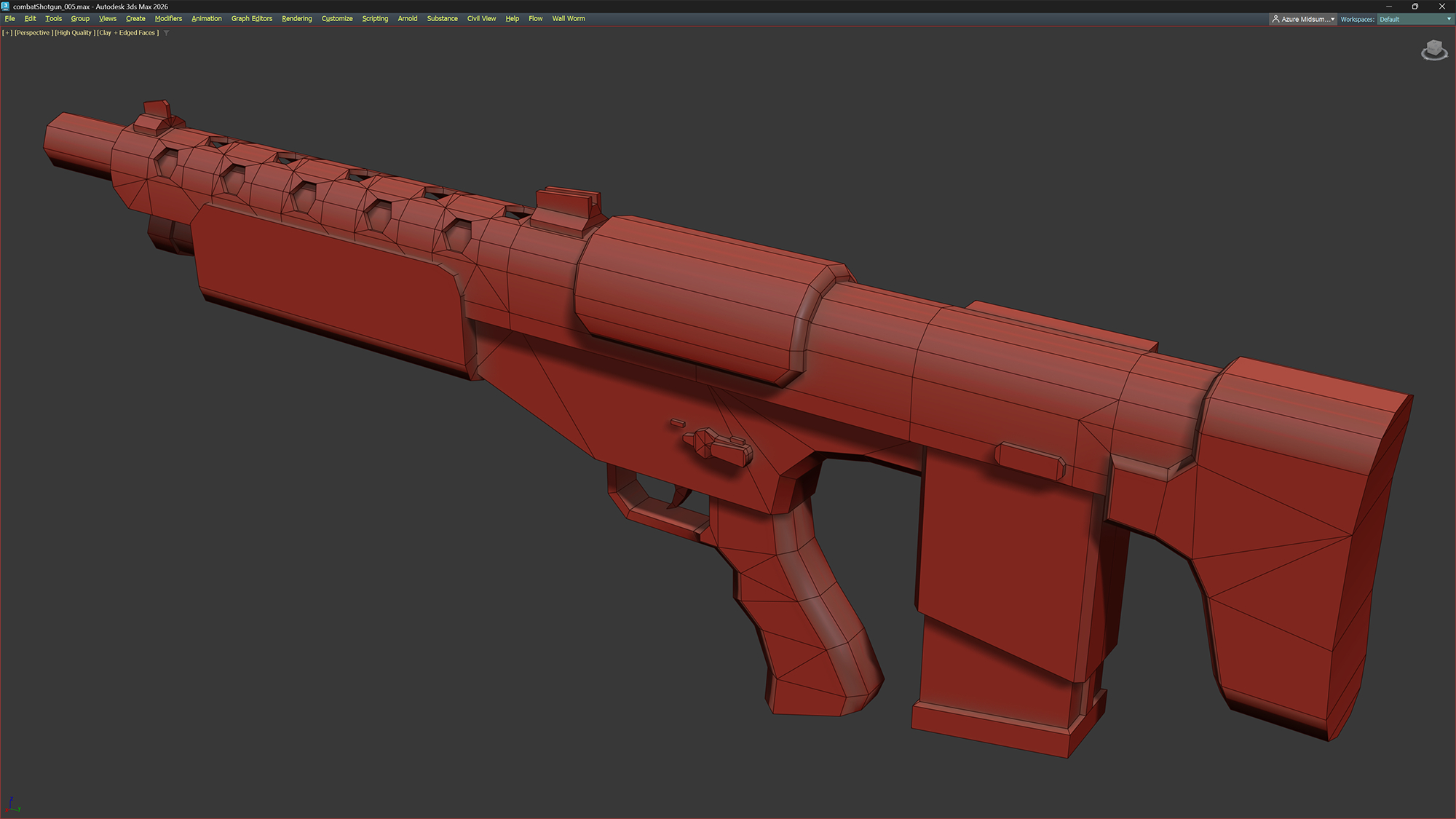Image resolution: width=1456 pixels, height=819 pixels.
Task: Expand the Workspaces Default dropdown
Action: (1415, 19)
